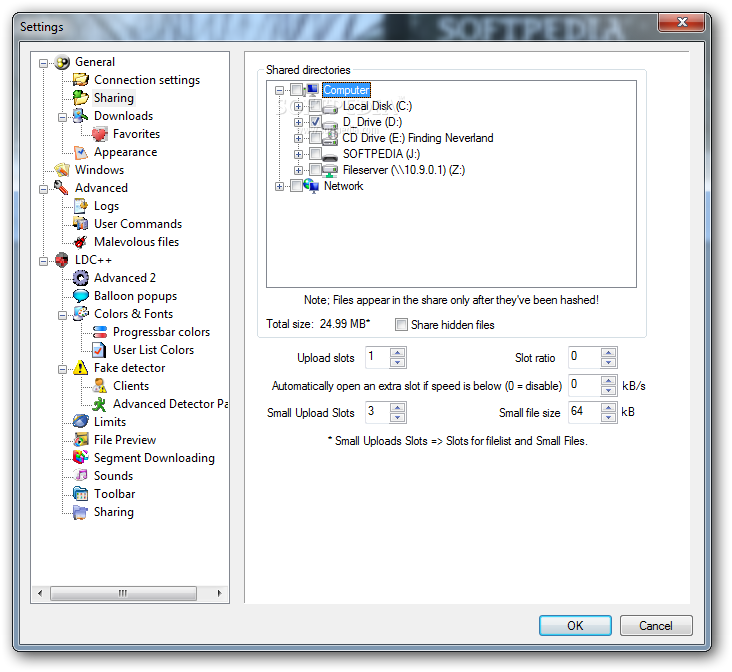Check the SOFTPEDIA (J:) checkbox

[316, 154]
